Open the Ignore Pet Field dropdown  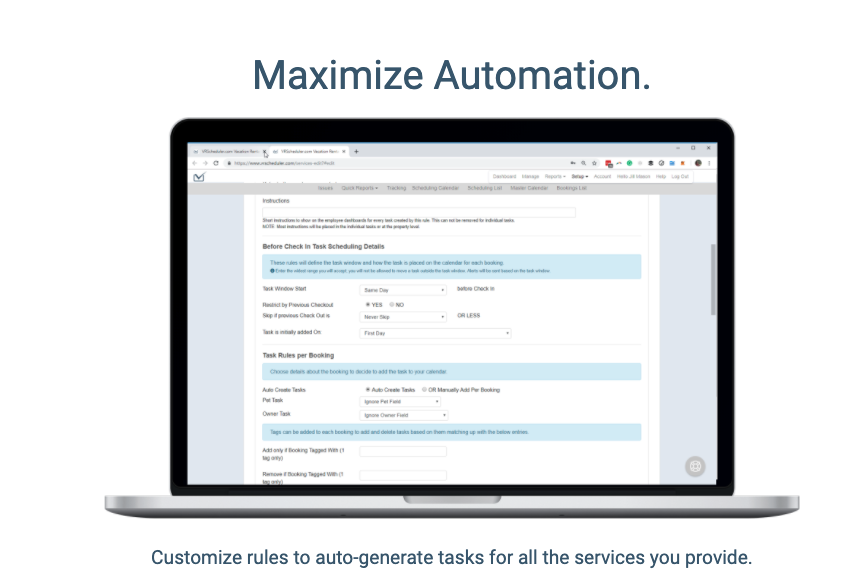tap(400, 401)
